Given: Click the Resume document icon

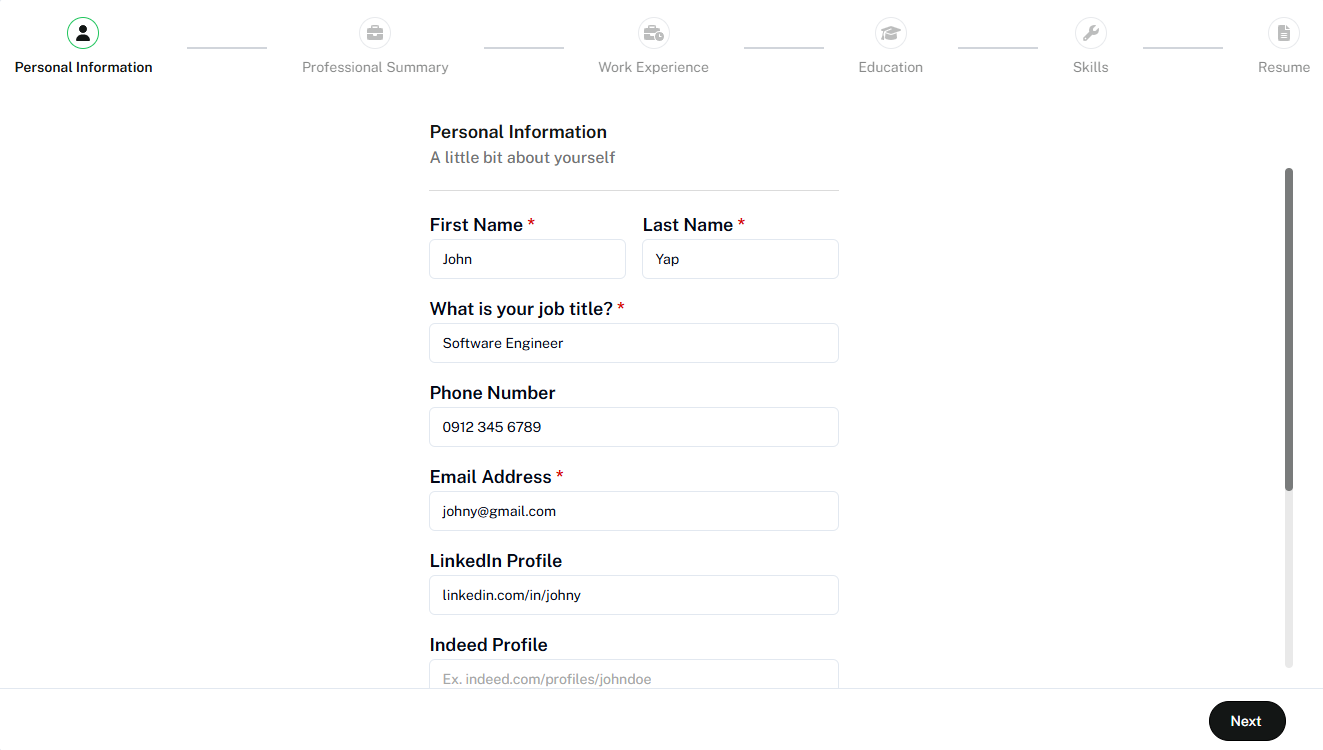Looking at the screenshot, I should point(1284,33).
